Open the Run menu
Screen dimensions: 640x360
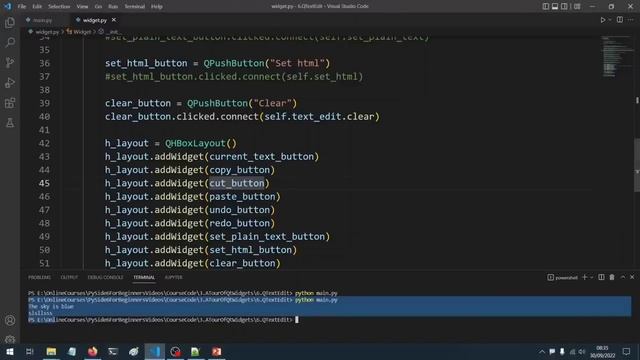click(x=113, y=7)
